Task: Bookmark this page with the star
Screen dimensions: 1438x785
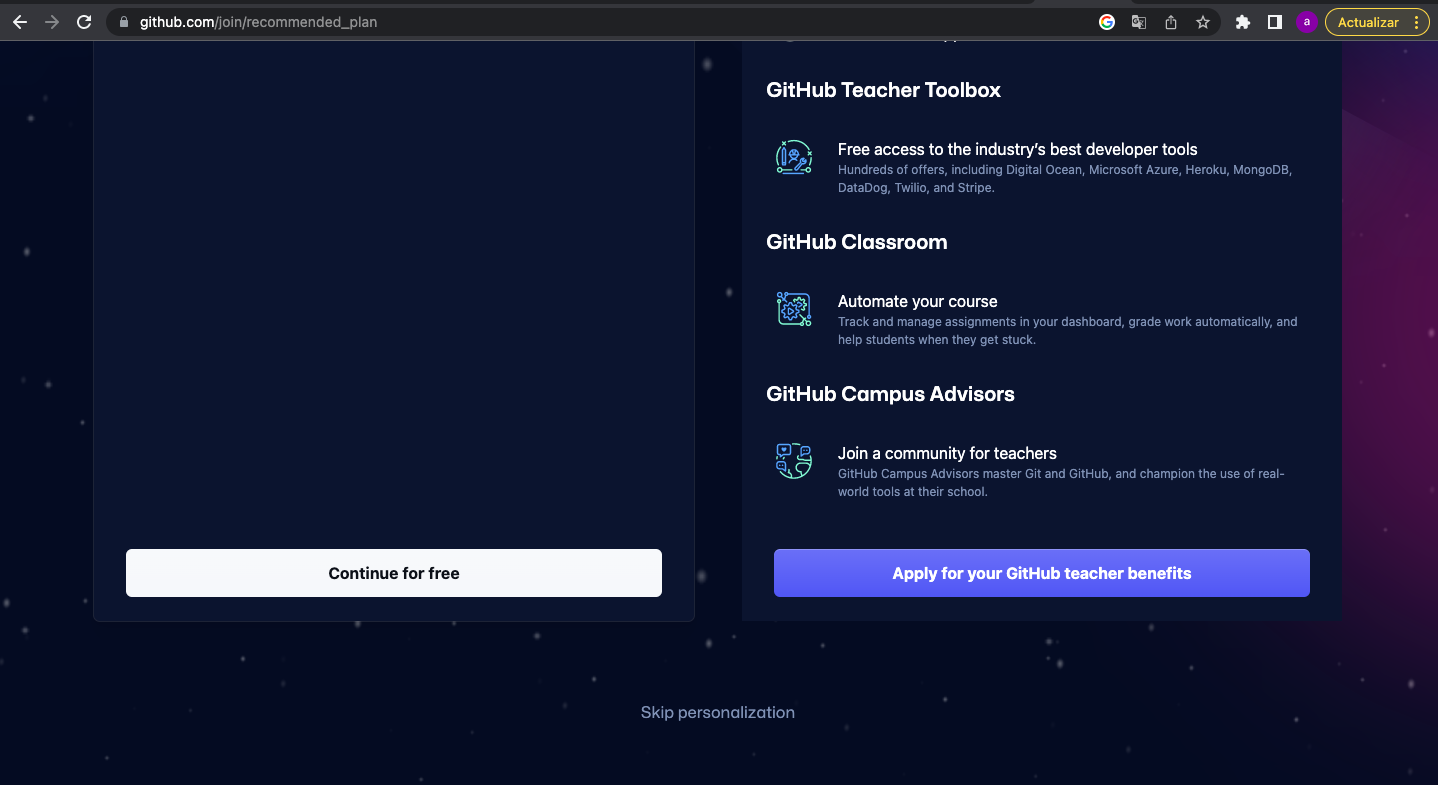Action: [1203, 22]
